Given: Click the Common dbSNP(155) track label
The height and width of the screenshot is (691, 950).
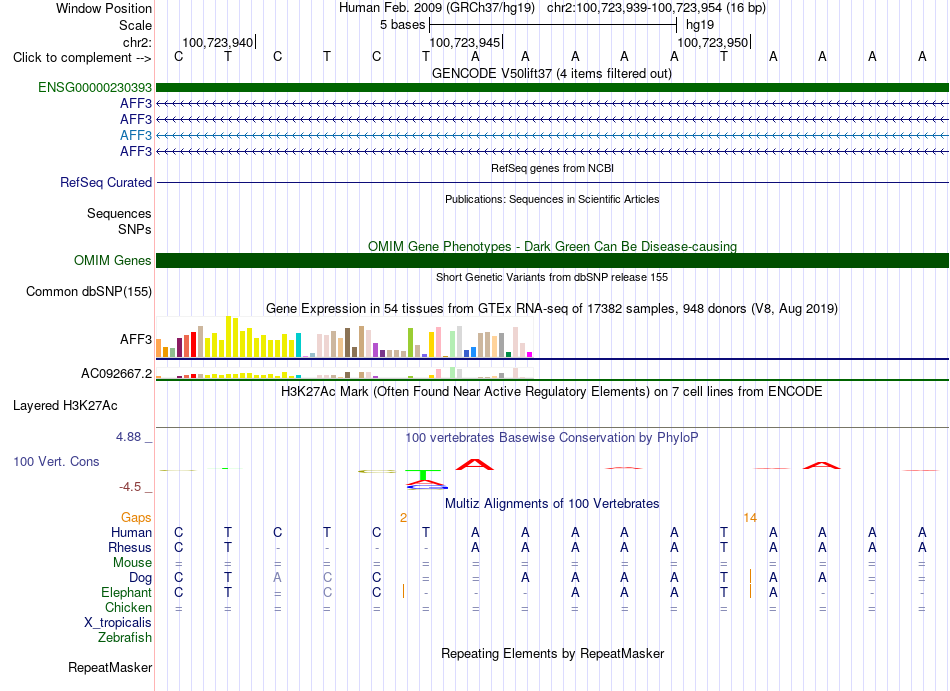Looking at the screenshot, I should [x=89, y=291].
